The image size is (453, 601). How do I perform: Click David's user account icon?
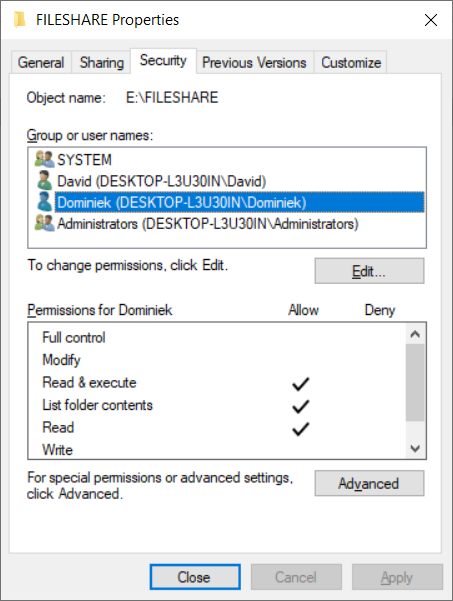pyautogui.click(x=44, y=181)
